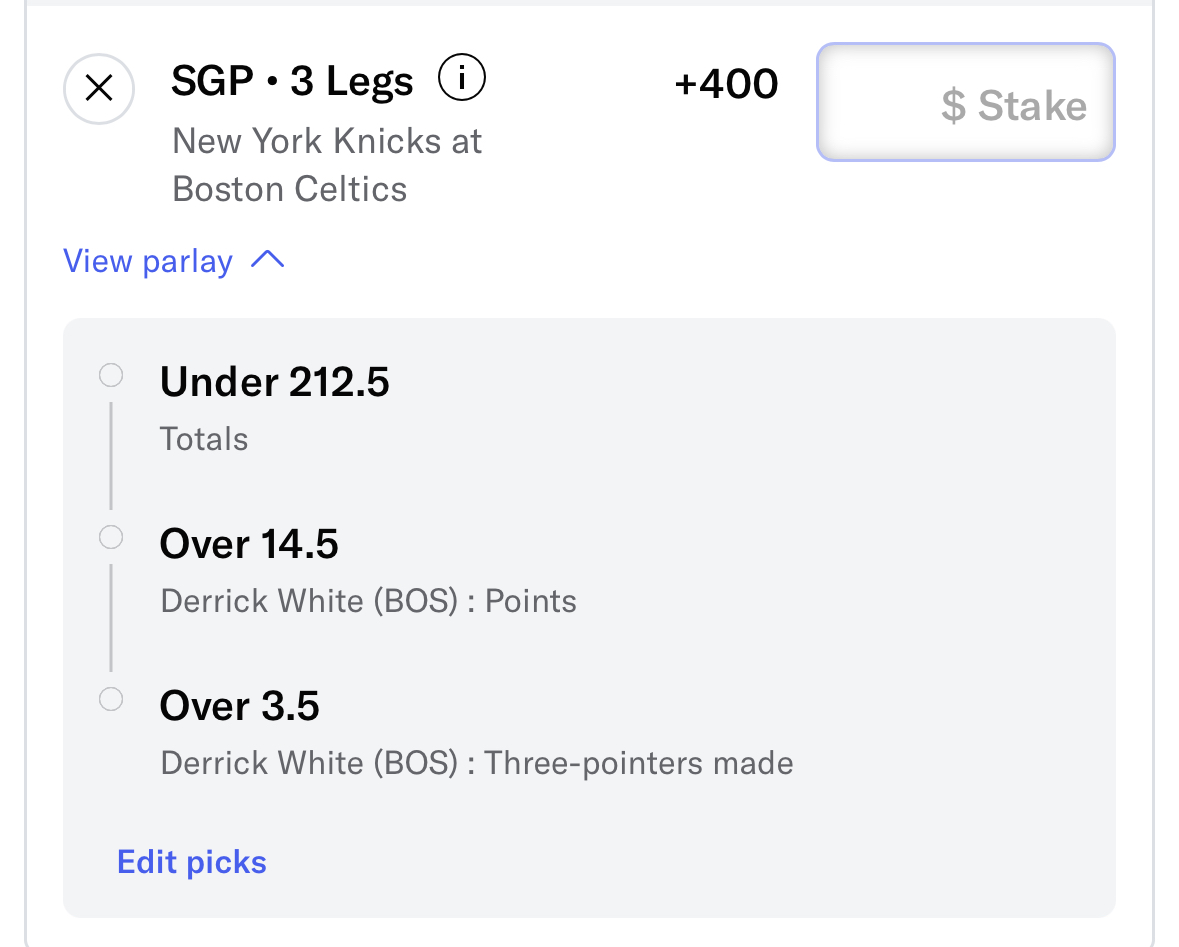This screenshot has height=947, width=1179.
Task: Click connector line between Under 212.5 and Over 14.5
Action: coord(111,456)
